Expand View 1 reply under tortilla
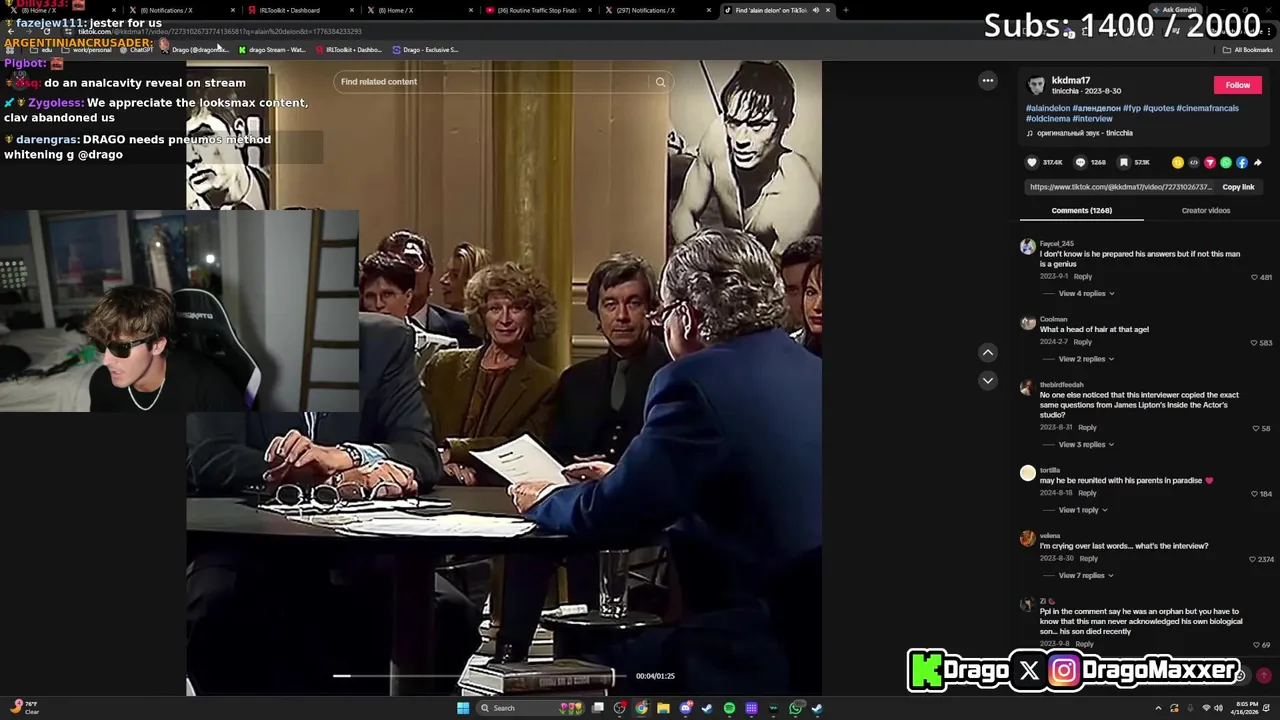1280x720 pixels. tap(1084, 510)
